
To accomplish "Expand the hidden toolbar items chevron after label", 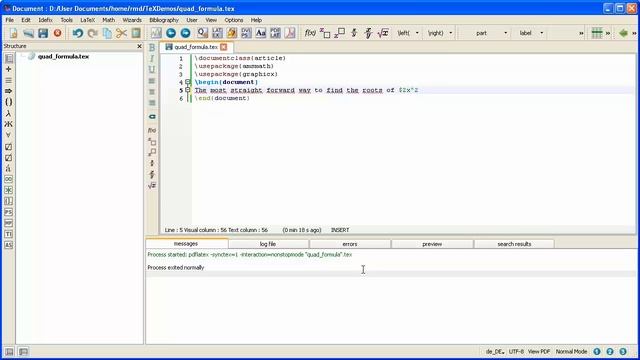I will point(581,33).
